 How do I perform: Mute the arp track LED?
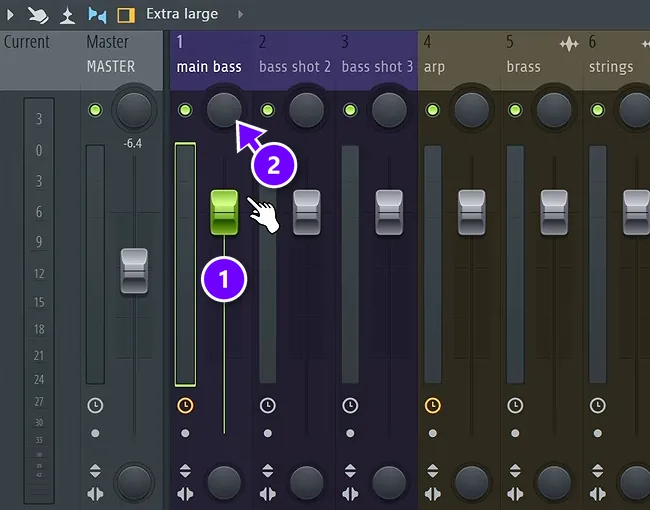tap(432, 110)
